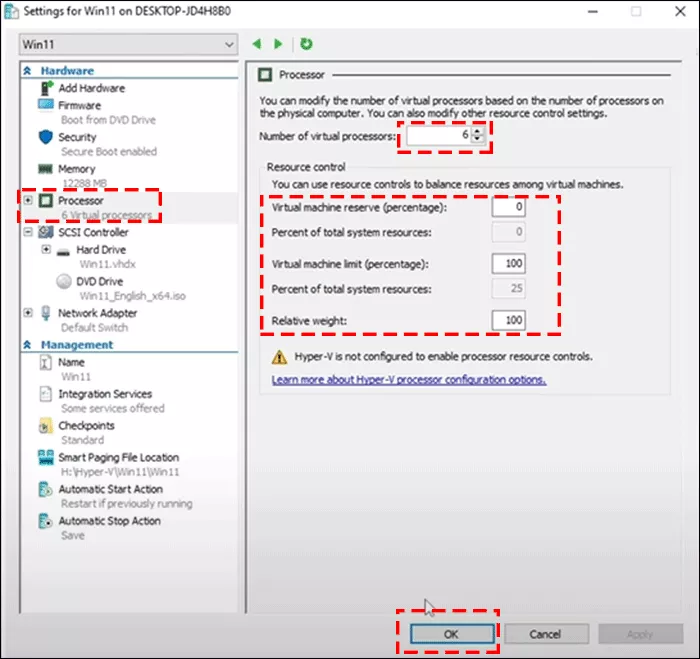Click the SCSI Controller icon
700x659 pixels.
pyautogui.click(x=46, y=232)
